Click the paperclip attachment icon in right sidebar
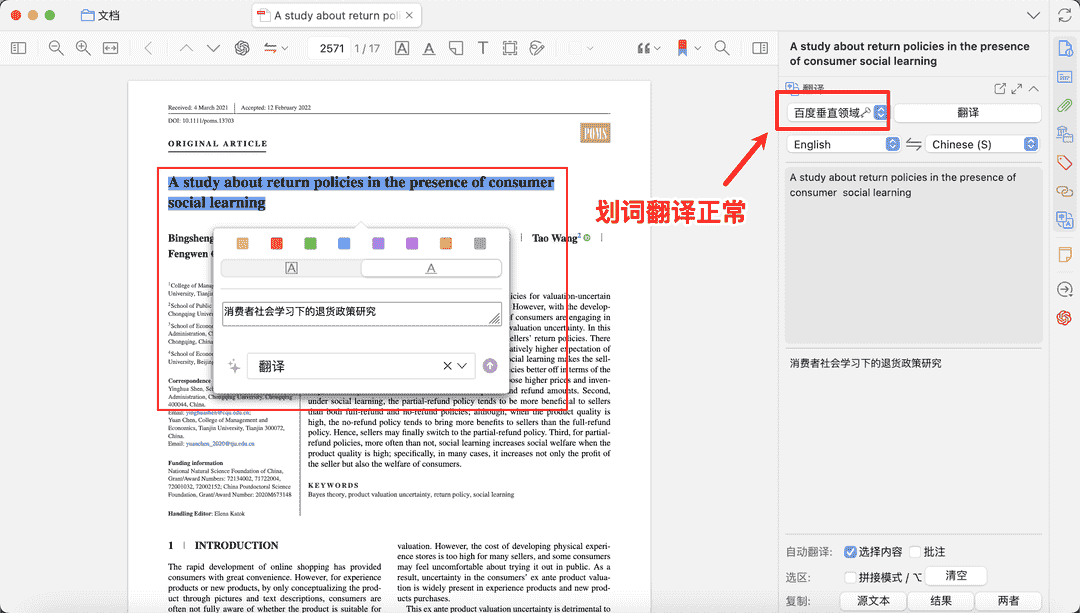The width and height of the screenshot is (1080, 613). 1063,105
